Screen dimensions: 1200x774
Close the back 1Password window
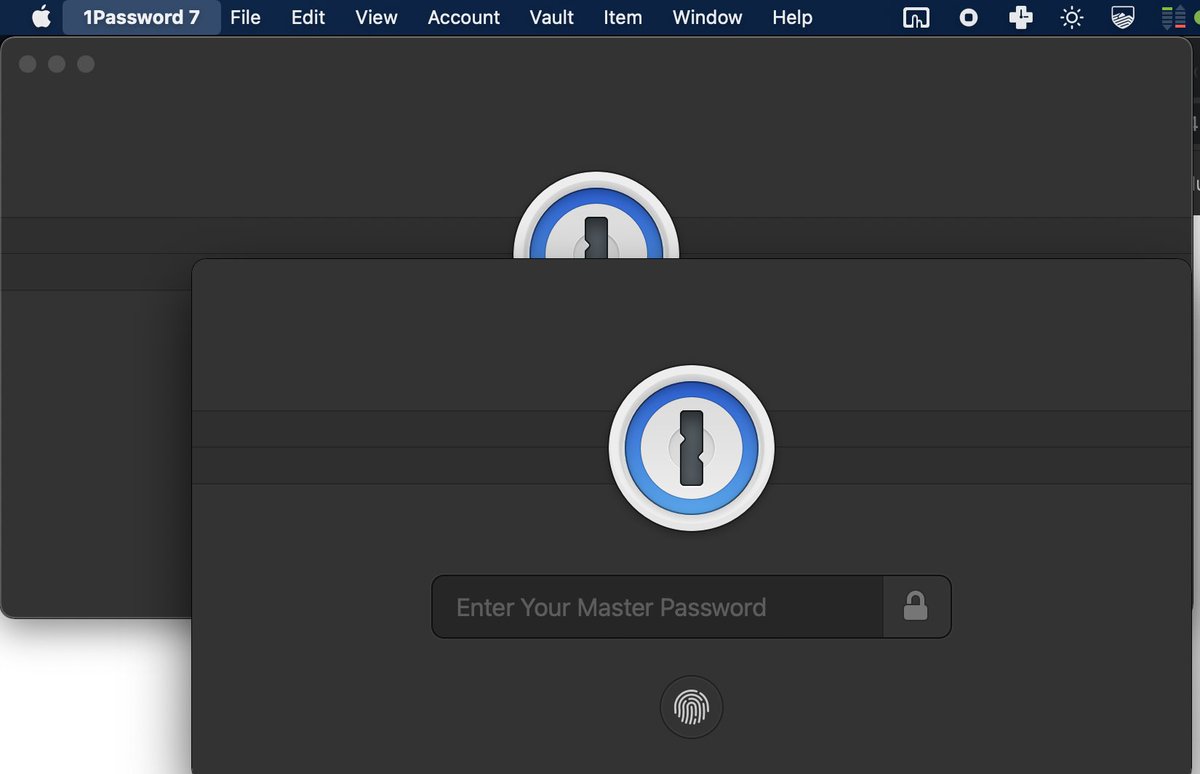28,64
